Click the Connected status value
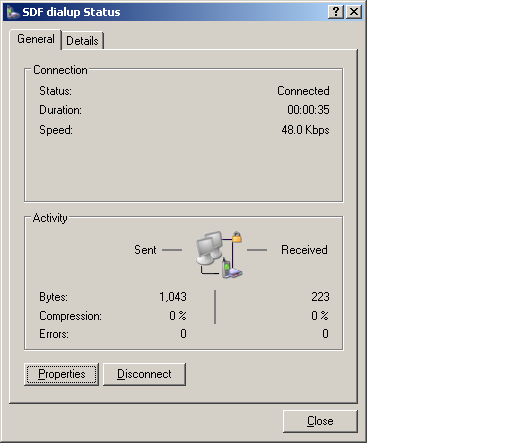The height and width of the screenshot is (443, 512). (303, 91)
